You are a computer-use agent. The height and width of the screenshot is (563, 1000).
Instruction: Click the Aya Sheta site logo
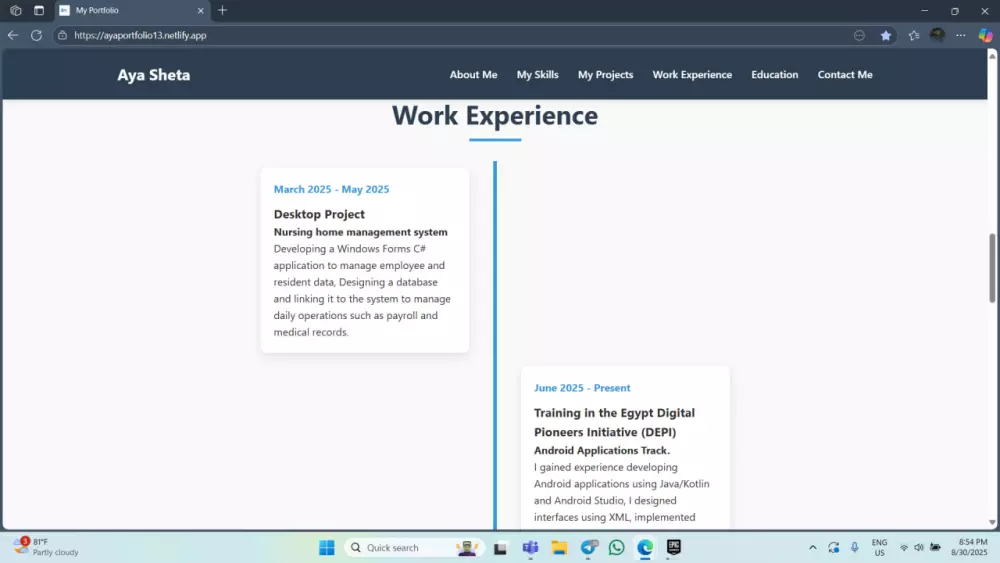(x=154, y=75)
